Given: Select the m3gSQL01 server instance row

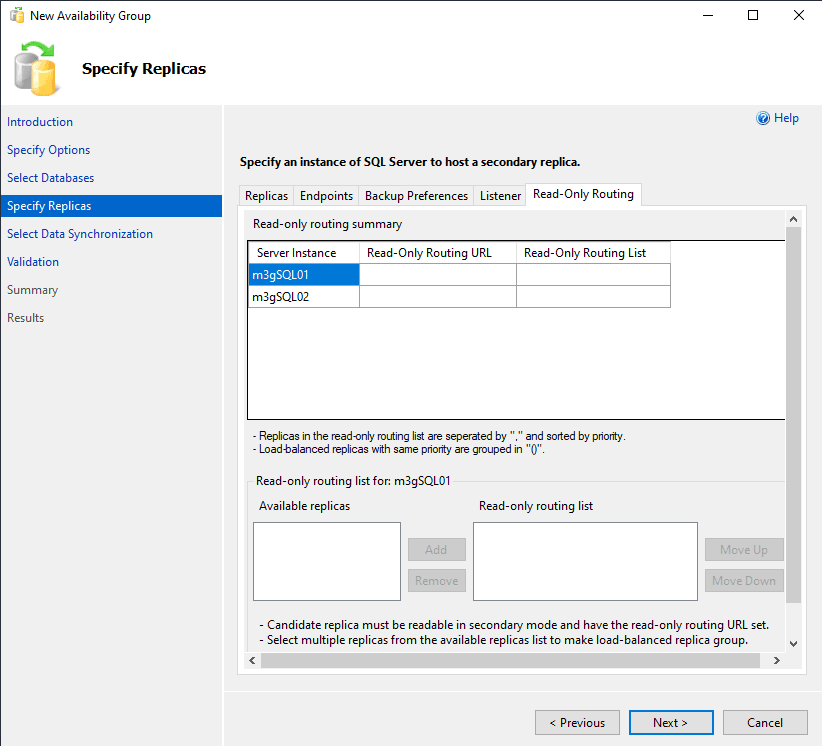Looking at the screenshot, I should (304, 275).
